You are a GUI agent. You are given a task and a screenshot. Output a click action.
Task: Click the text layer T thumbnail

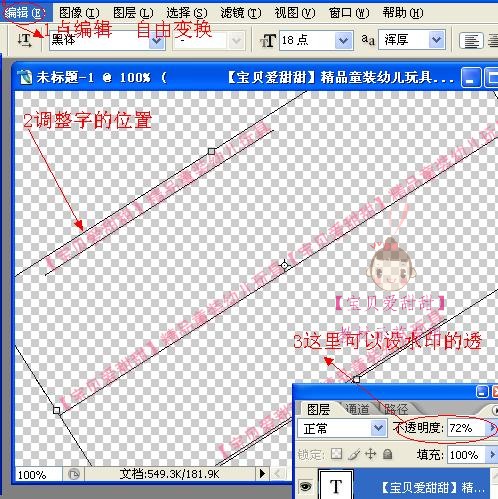(336, 485)
